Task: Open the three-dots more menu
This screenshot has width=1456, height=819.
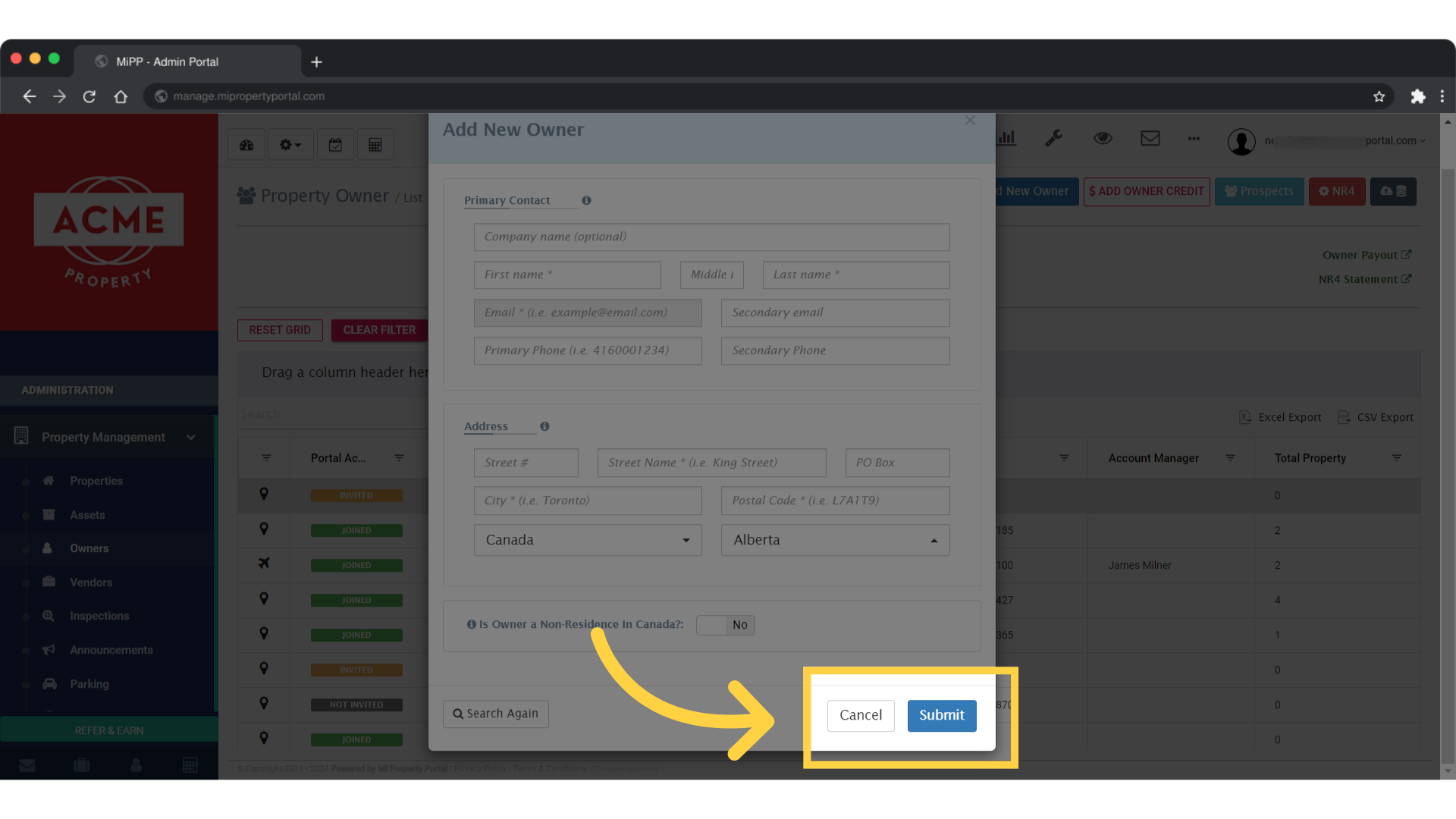Action: pos(1194,139)
